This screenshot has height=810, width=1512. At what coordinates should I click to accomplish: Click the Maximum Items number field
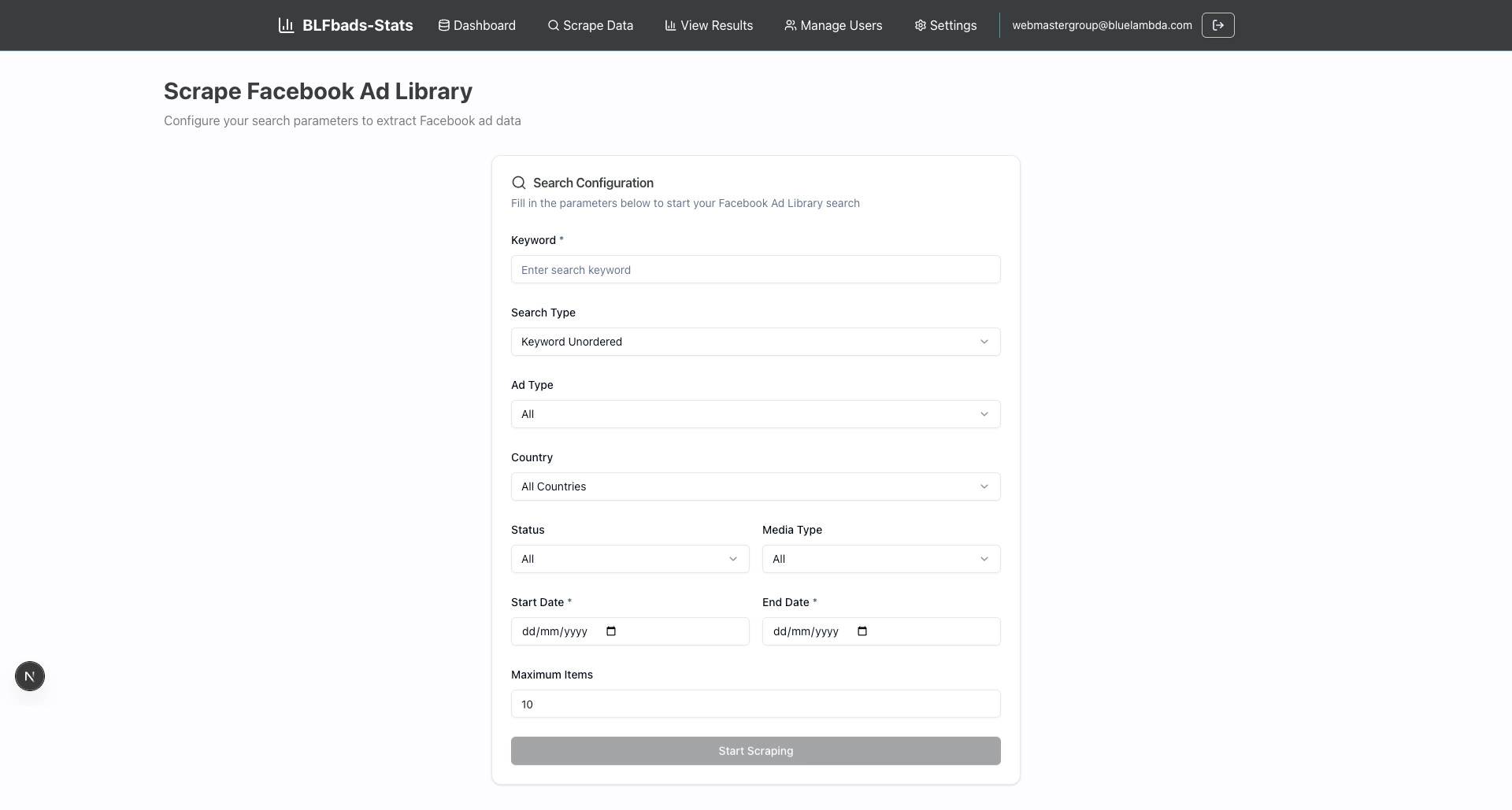tap(755, 704)
